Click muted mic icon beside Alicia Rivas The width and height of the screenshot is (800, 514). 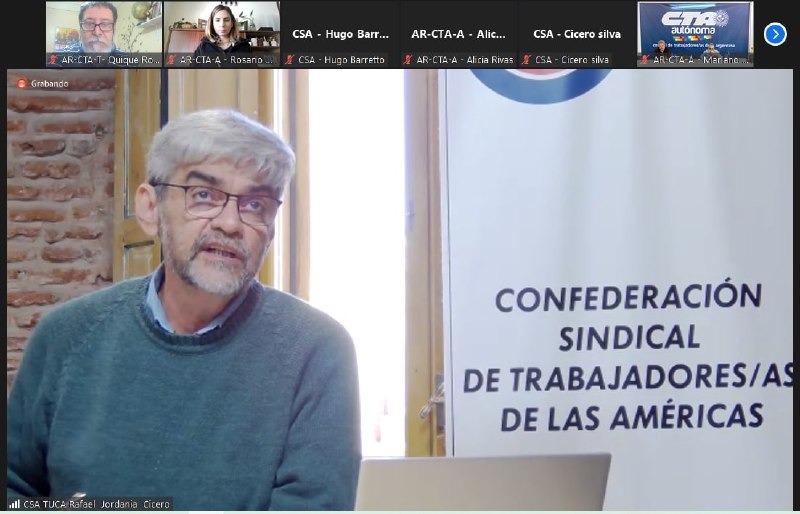click(408, 60)
